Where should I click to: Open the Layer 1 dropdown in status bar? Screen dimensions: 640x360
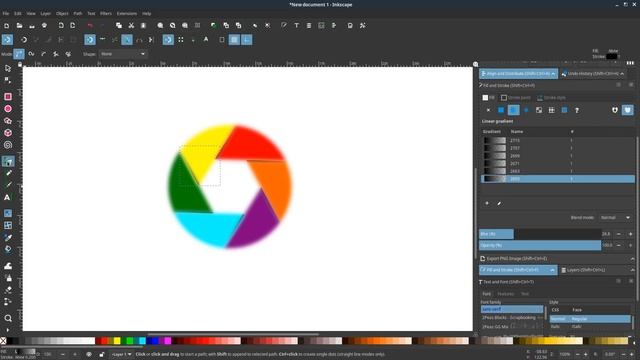tap(122, 354)
